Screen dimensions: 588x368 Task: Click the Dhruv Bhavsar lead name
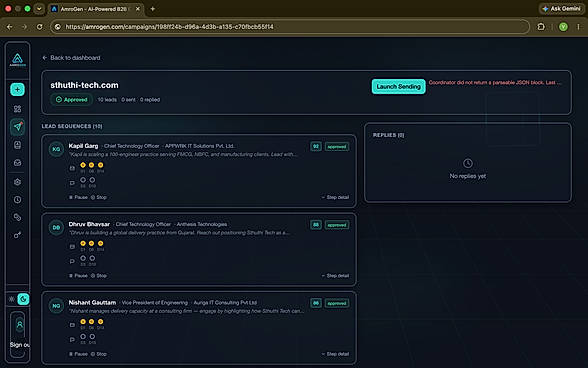[89, 224]
